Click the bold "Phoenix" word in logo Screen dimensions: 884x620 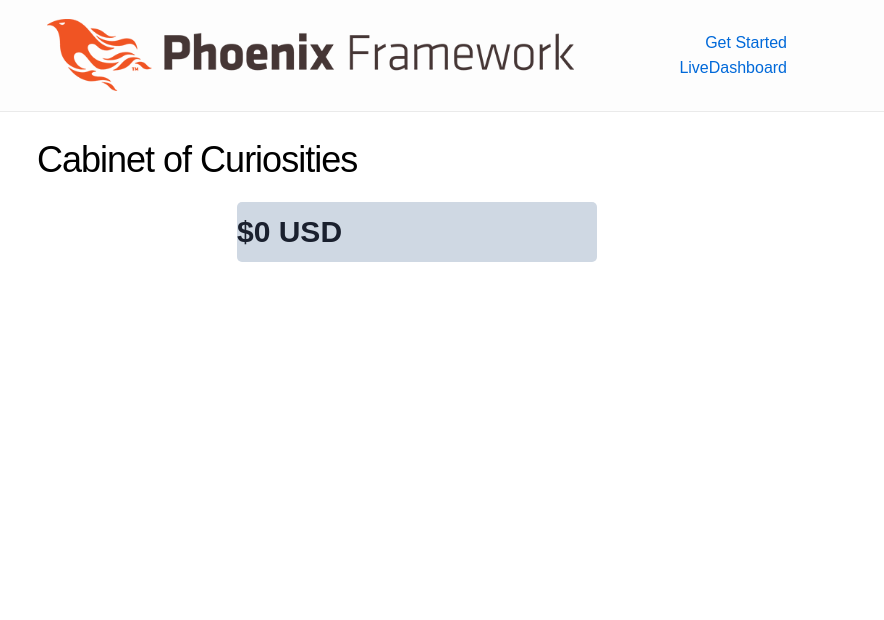(x=248, y=53)
